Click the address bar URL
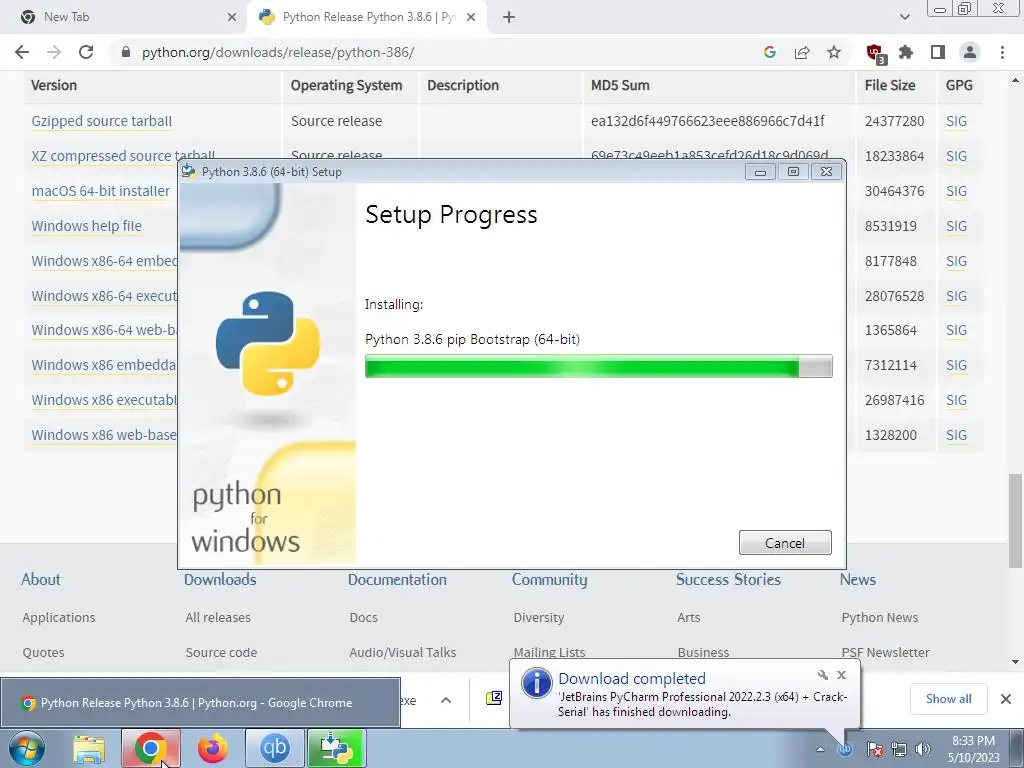 click(x=278, y=52)
